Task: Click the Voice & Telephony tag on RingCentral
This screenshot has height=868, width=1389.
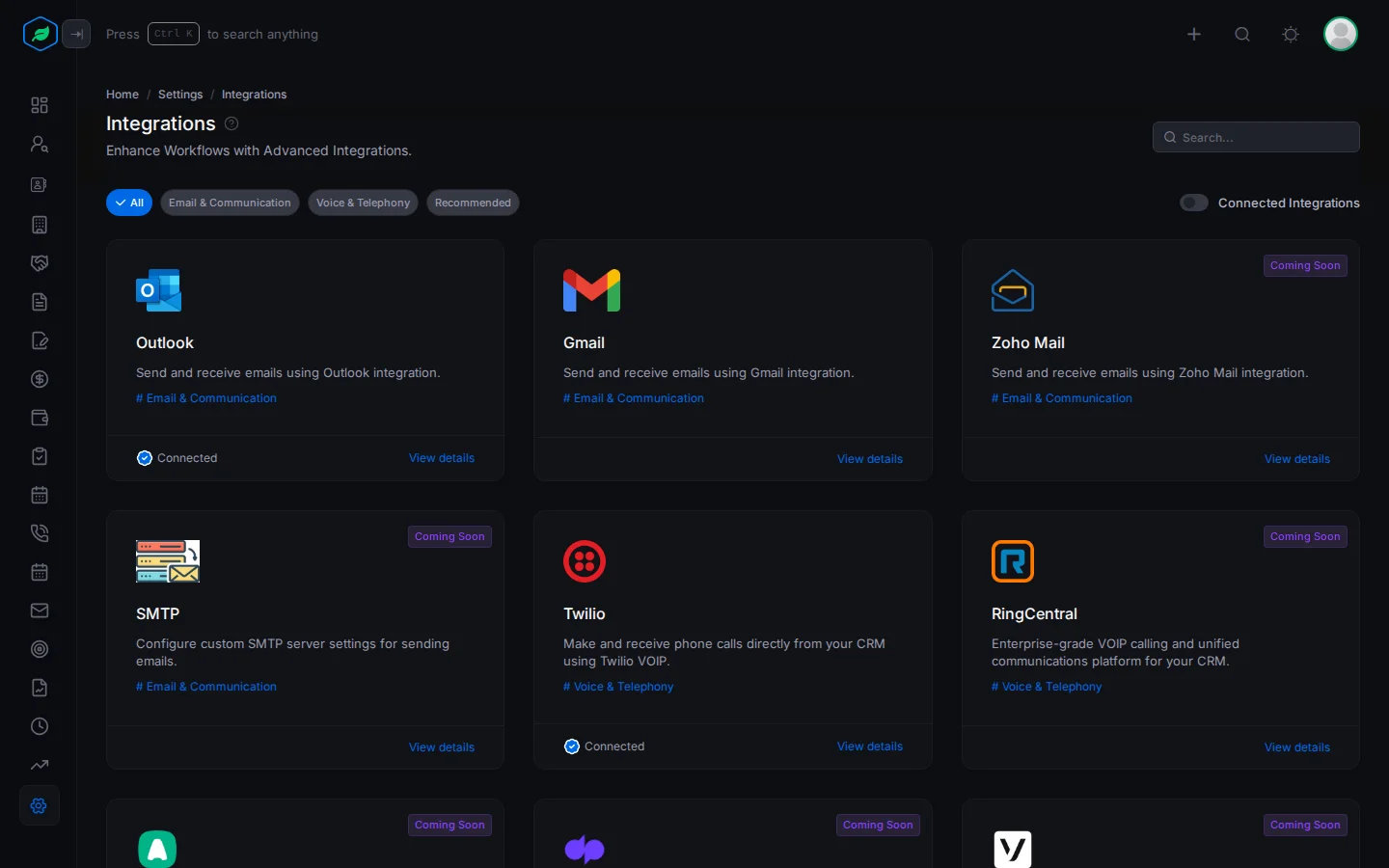Action: click(x=1047, y=687)
